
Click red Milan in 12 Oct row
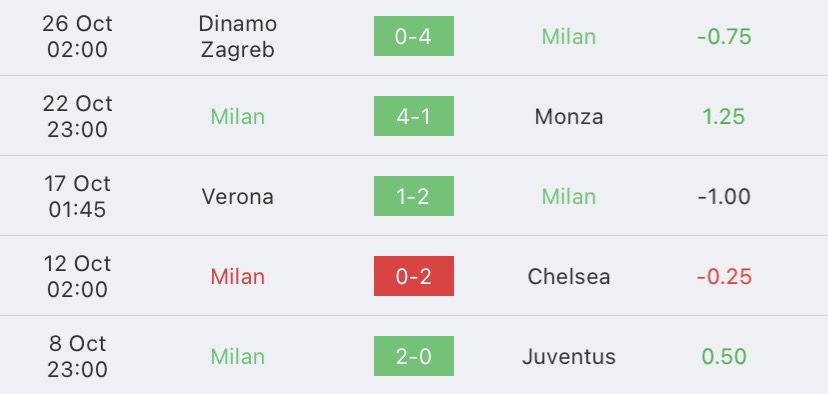238,277
